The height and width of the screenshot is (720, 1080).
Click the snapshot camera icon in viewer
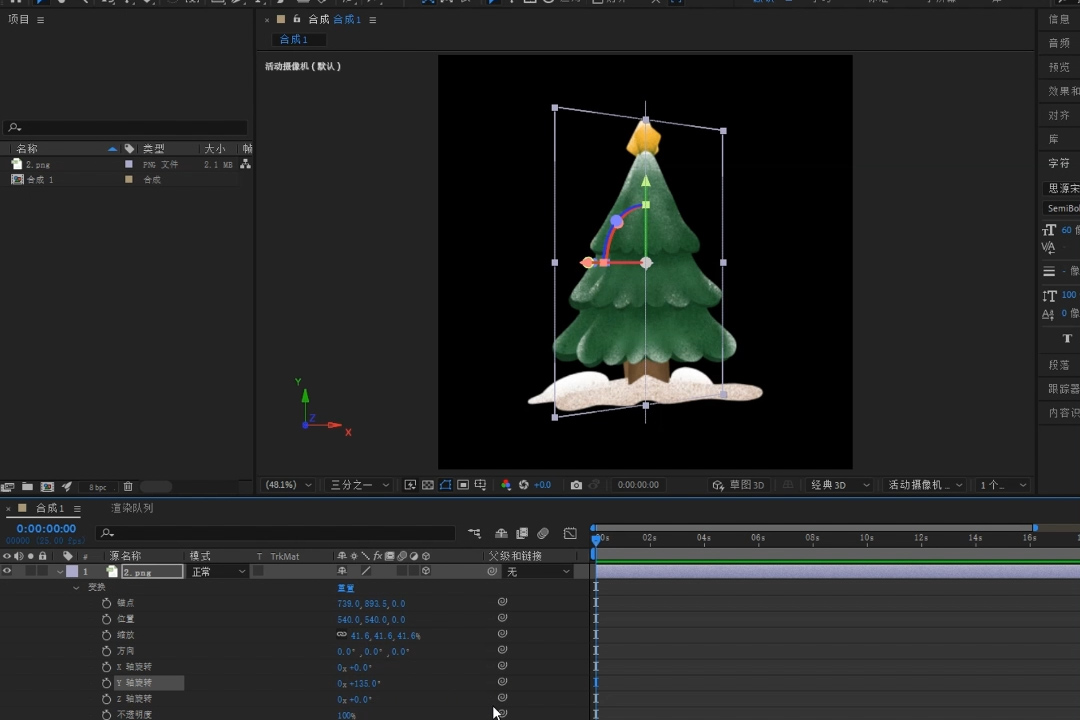tap(576, 485)
